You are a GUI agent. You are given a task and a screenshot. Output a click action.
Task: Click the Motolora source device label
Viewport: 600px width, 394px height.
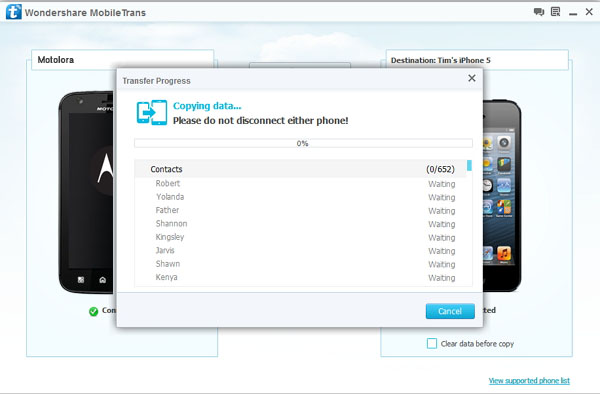(x=55, y=60)
